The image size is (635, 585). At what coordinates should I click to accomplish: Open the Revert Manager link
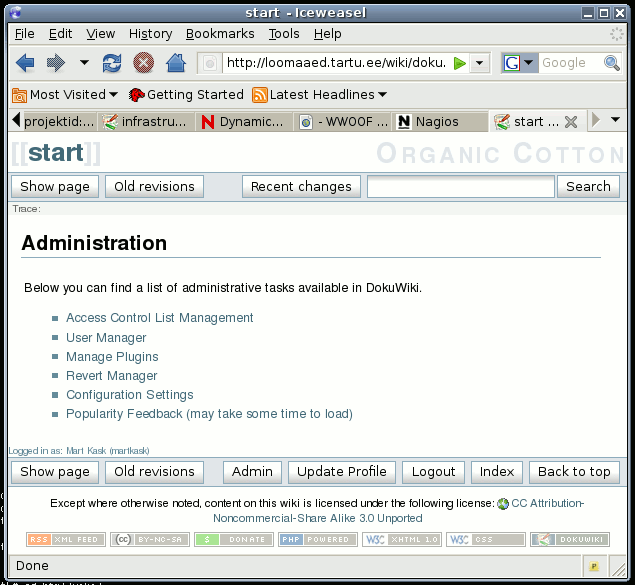click(x=111, y=376)
